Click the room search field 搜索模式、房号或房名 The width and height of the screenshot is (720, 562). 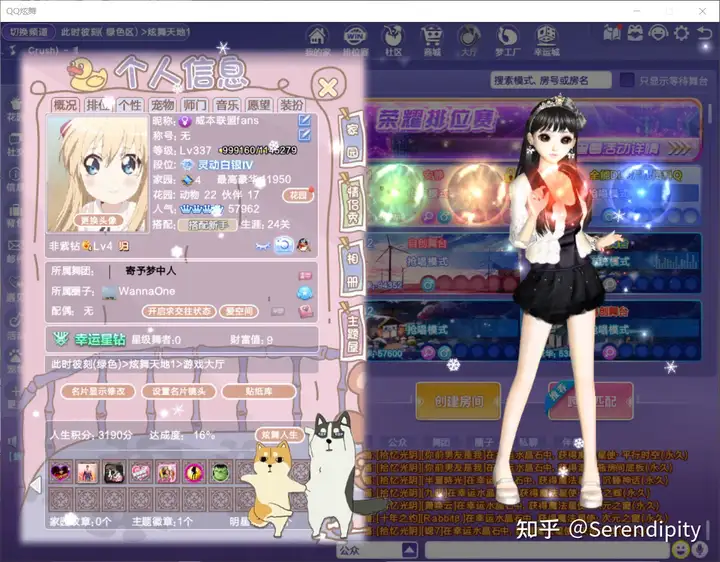click(551, 80)
